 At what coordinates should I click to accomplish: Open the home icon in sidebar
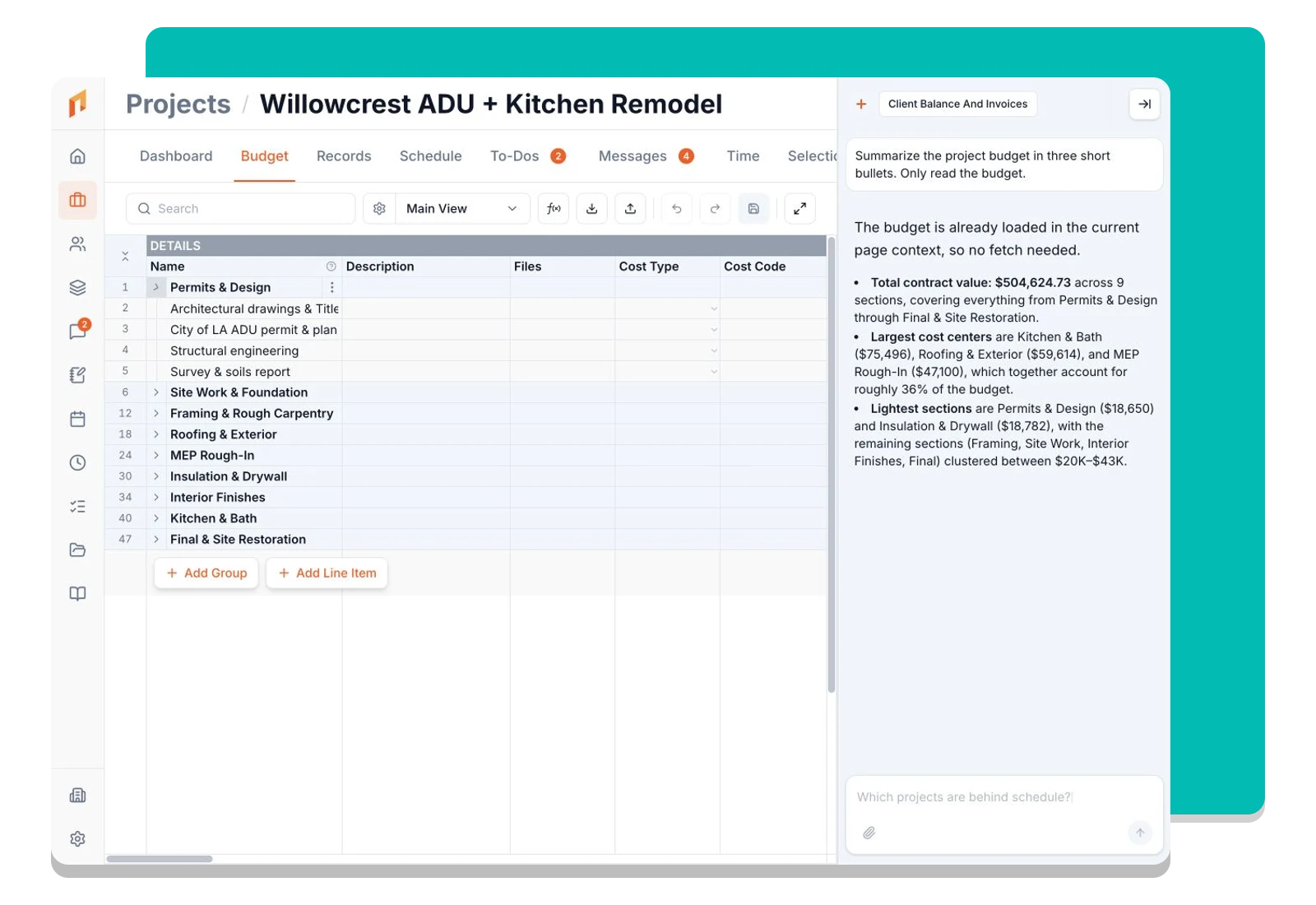77,156
